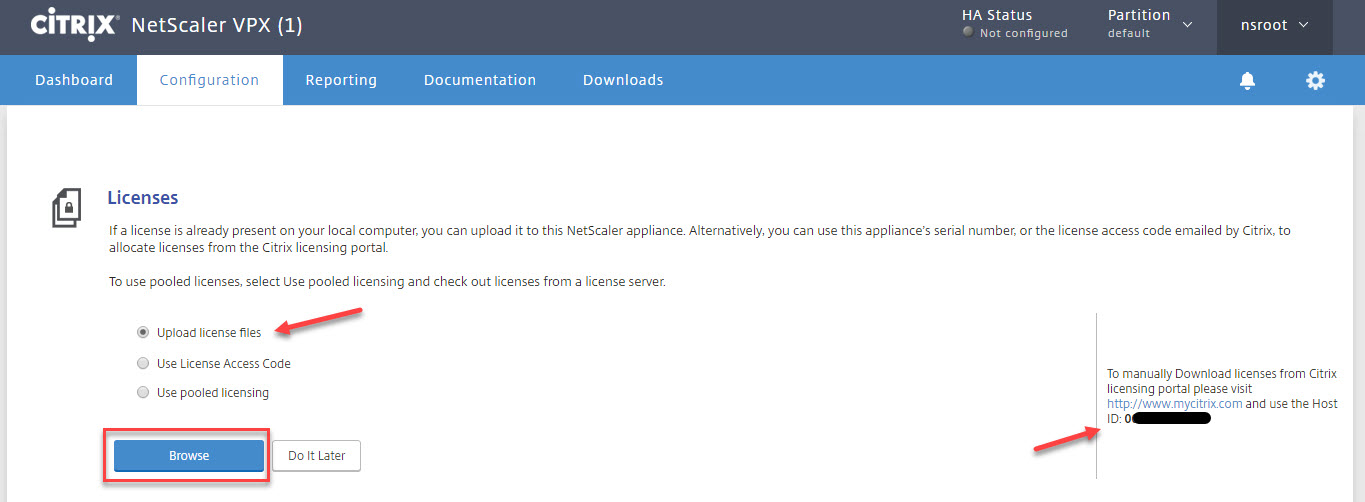
Task: Open the Downloads tab
Action: click(623, 80)
